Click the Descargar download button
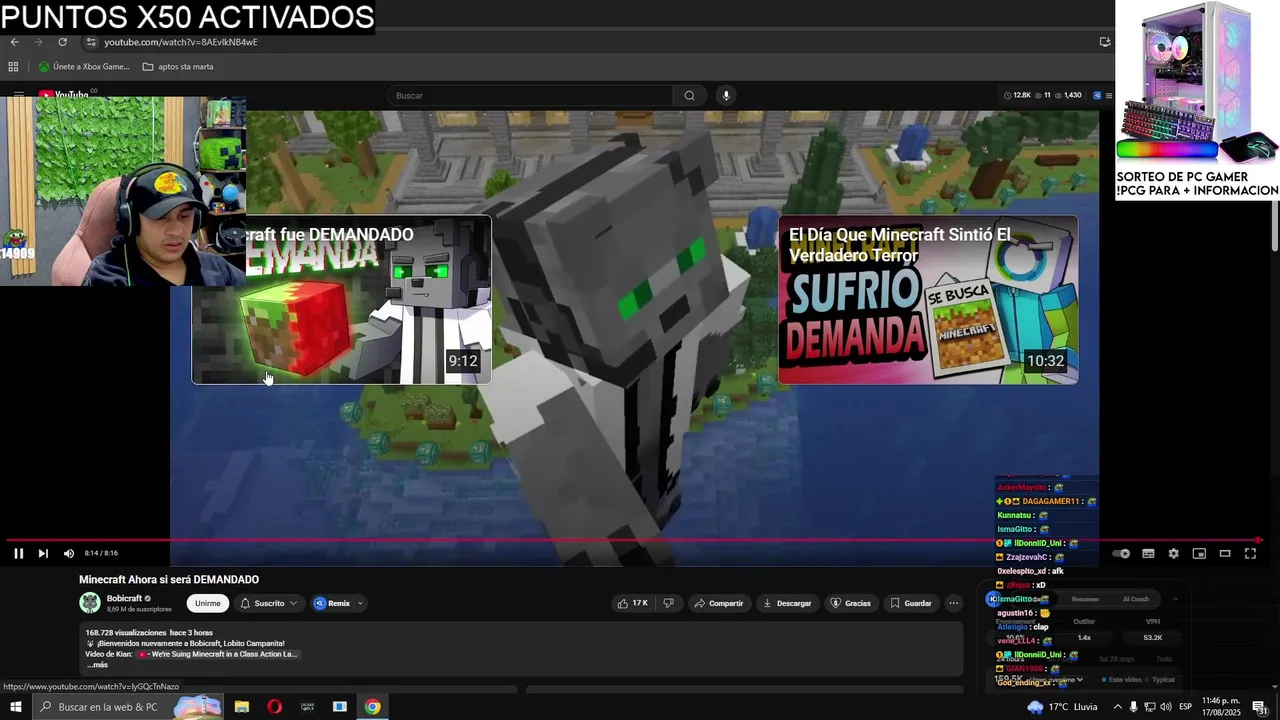The width and height of the screenshot is (1280, 720). click(786, 603)
